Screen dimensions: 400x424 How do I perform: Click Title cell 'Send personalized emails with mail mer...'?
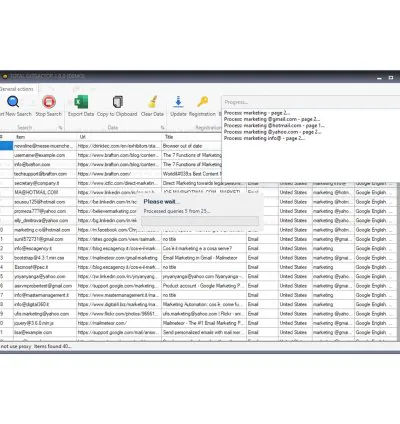(204, 333)
